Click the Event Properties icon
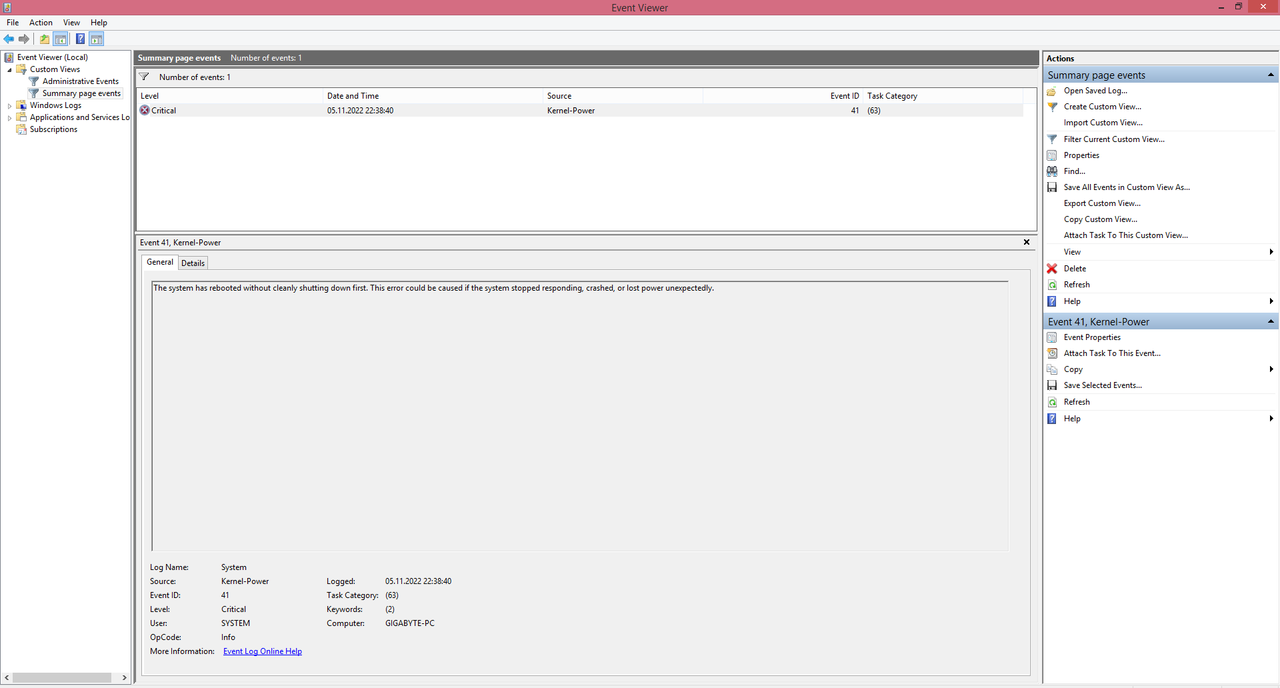 pyautogui.click(x=1052, y=337)
